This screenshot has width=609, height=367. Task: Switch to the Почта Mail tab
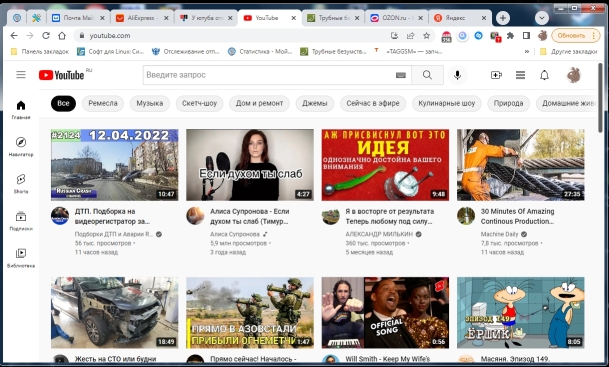pyautogui.click(x=78, y=18)
